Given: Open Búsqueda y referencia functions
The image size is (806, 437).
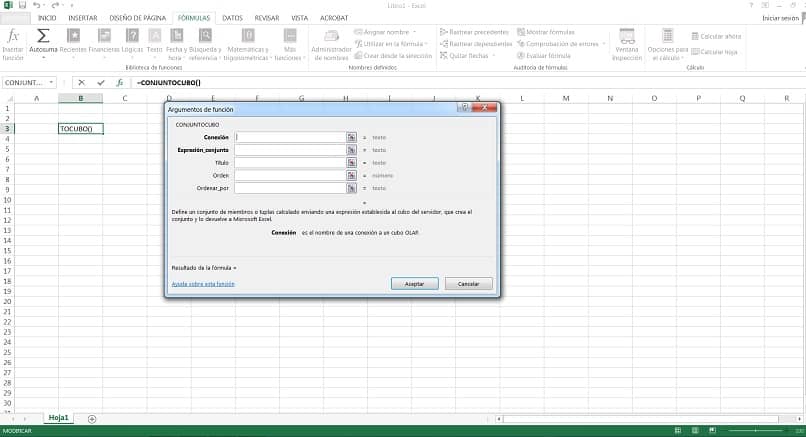Looking at the screenshot, I should (205, 36).
